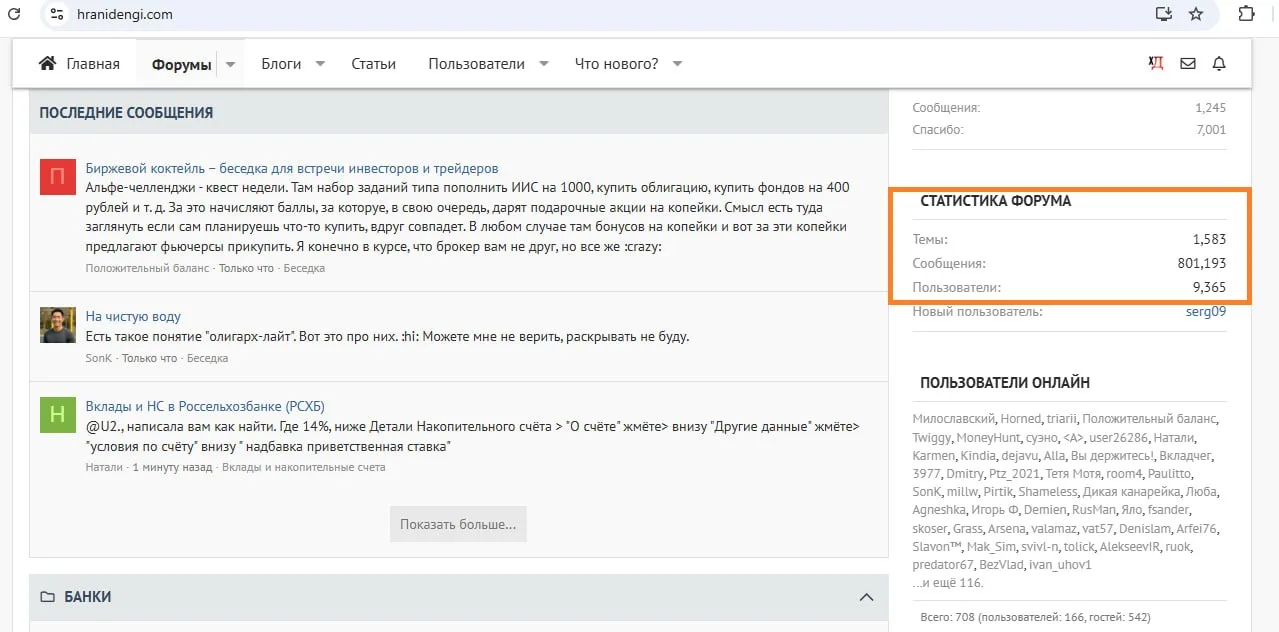Expand the Пользователи dropdown arrow
This screenshot has height=632, width=1279.
(x=544, y=64)
